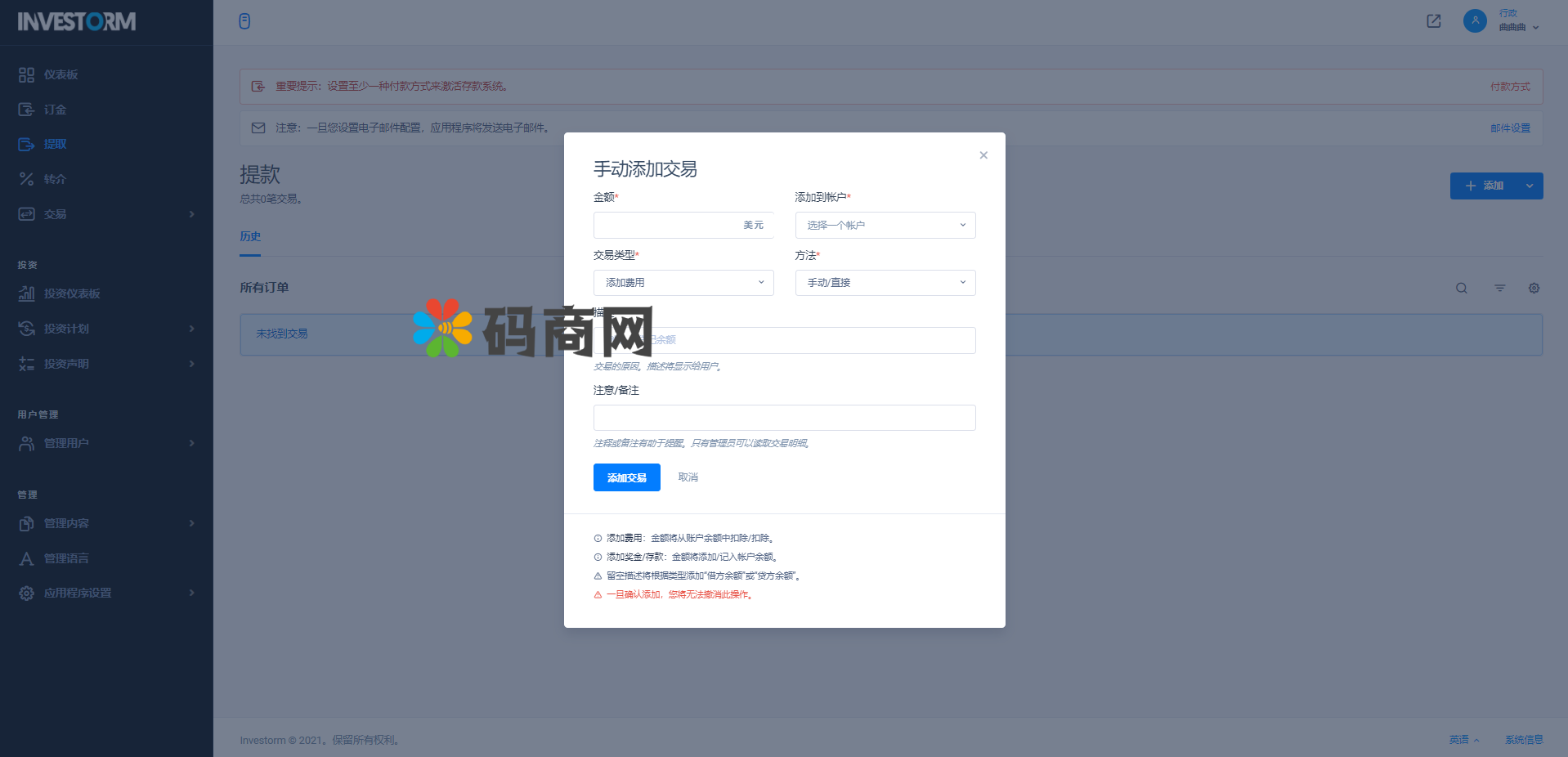Click the 添加交易 submit button
This screenshot has height=757, width=1568.
point(626,477)
